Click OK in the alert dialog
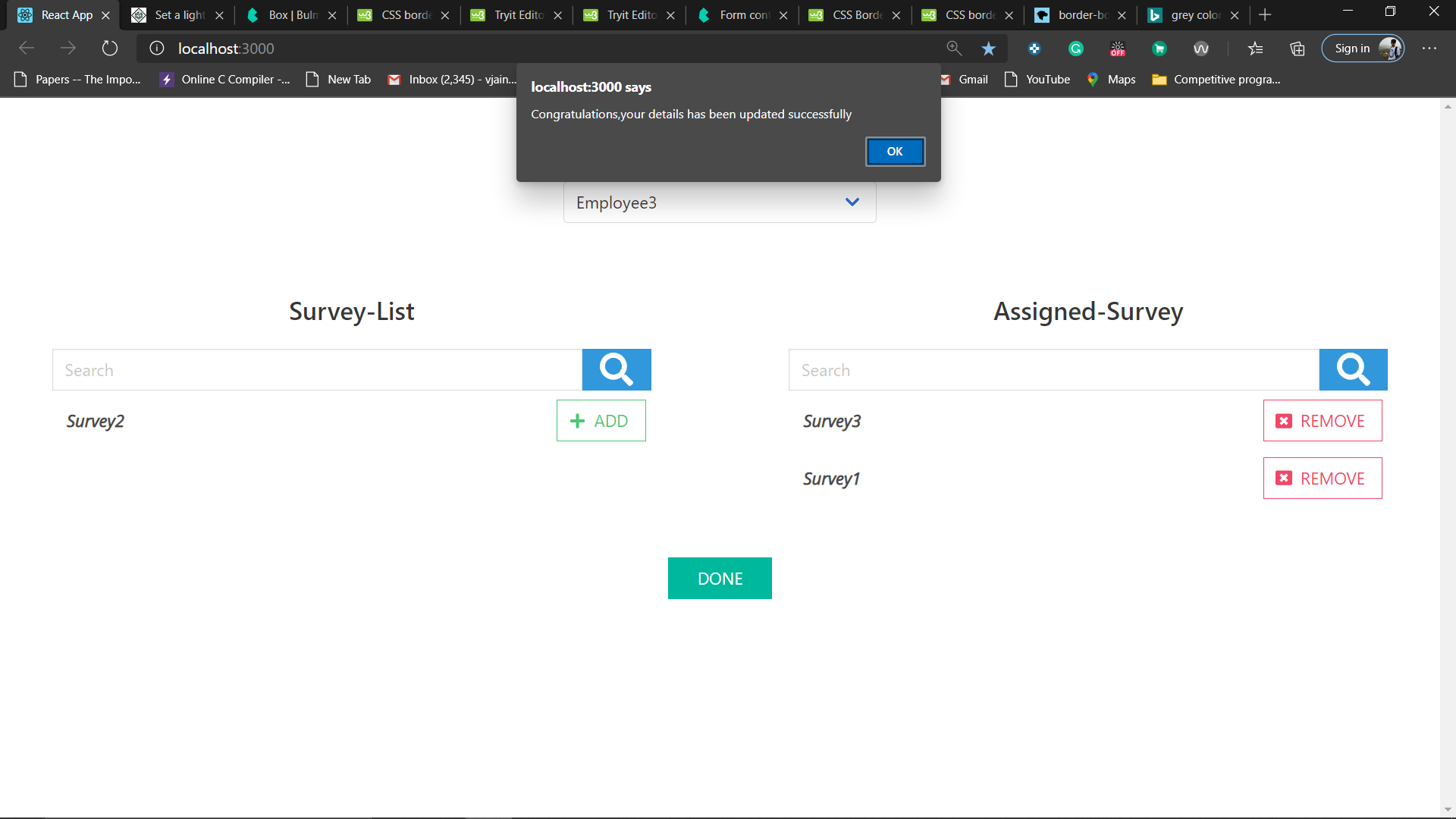Viewport: 1456px width, 819px height. click(x=895, y=152)
